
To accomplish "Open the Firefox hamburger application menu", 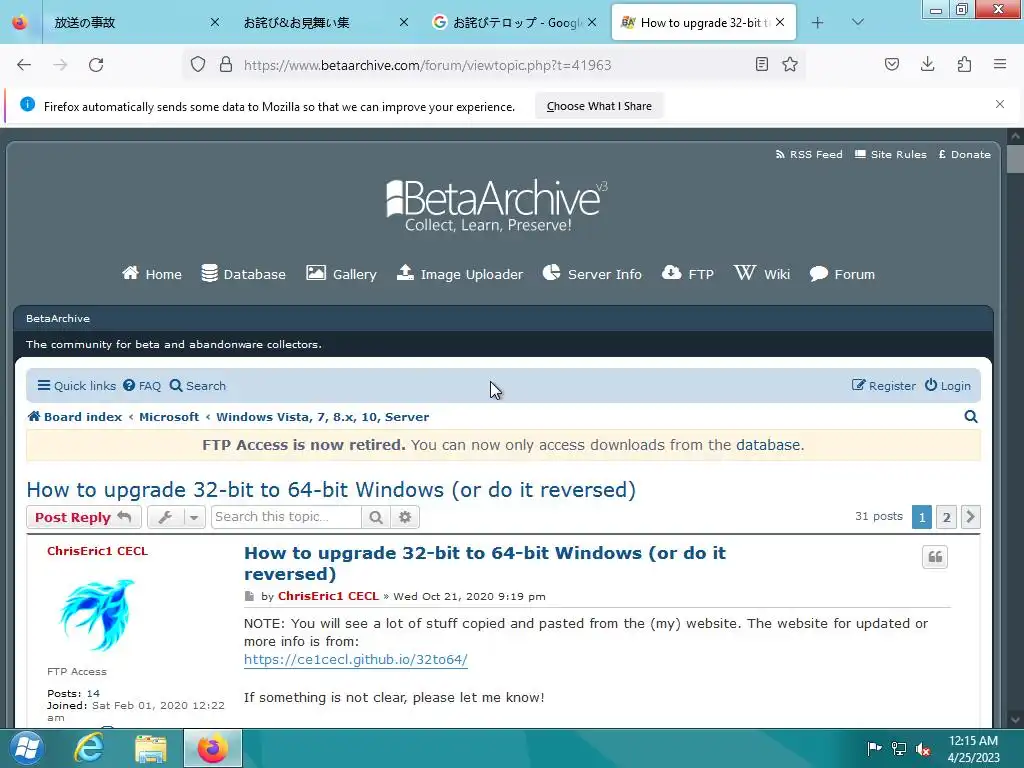I will pos(1000,64).
